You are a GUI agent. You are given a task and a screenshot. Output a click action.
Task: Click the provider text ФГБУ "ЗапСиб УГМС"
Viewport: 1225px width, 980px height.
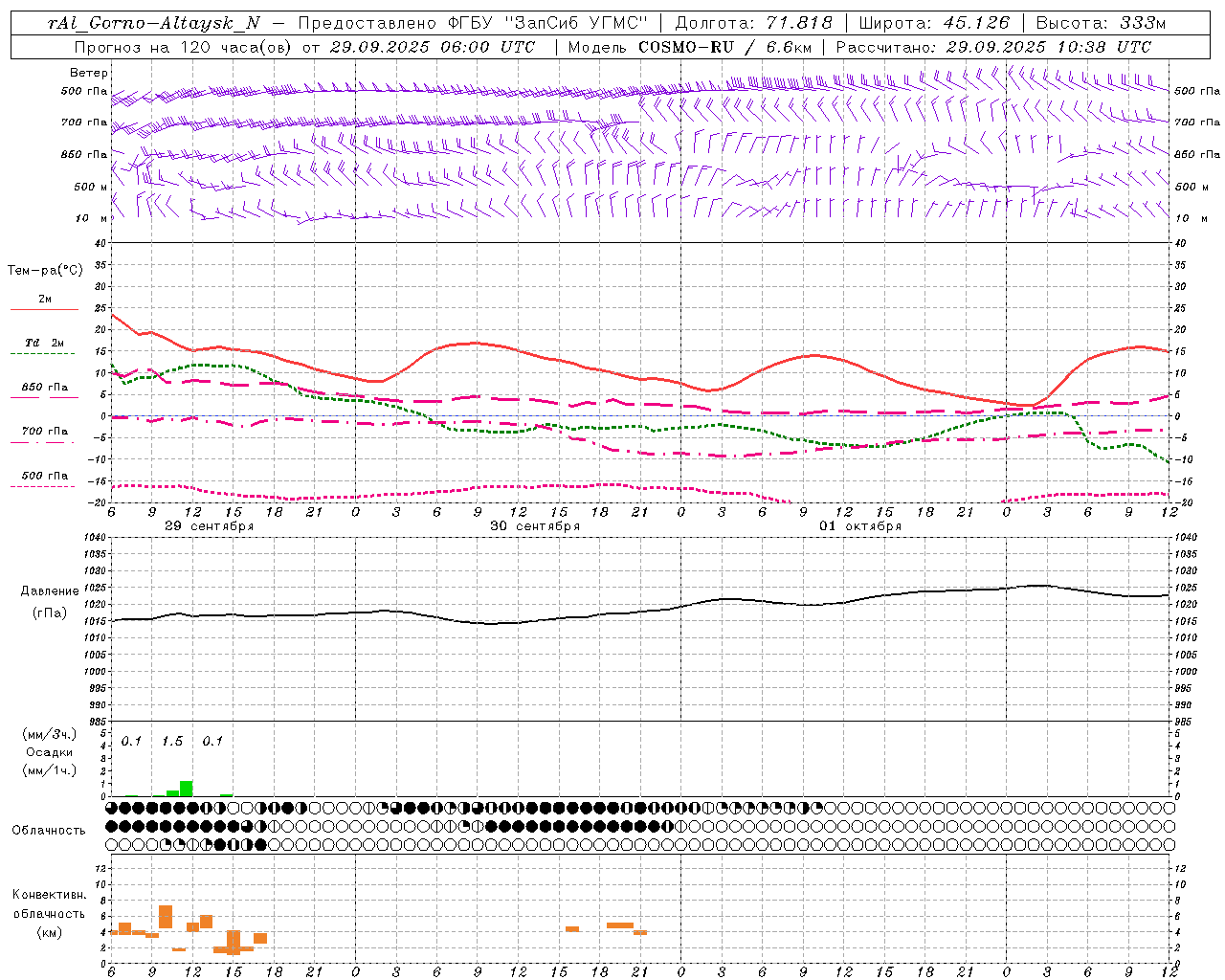pyautogui.click(x=548, y=23)
